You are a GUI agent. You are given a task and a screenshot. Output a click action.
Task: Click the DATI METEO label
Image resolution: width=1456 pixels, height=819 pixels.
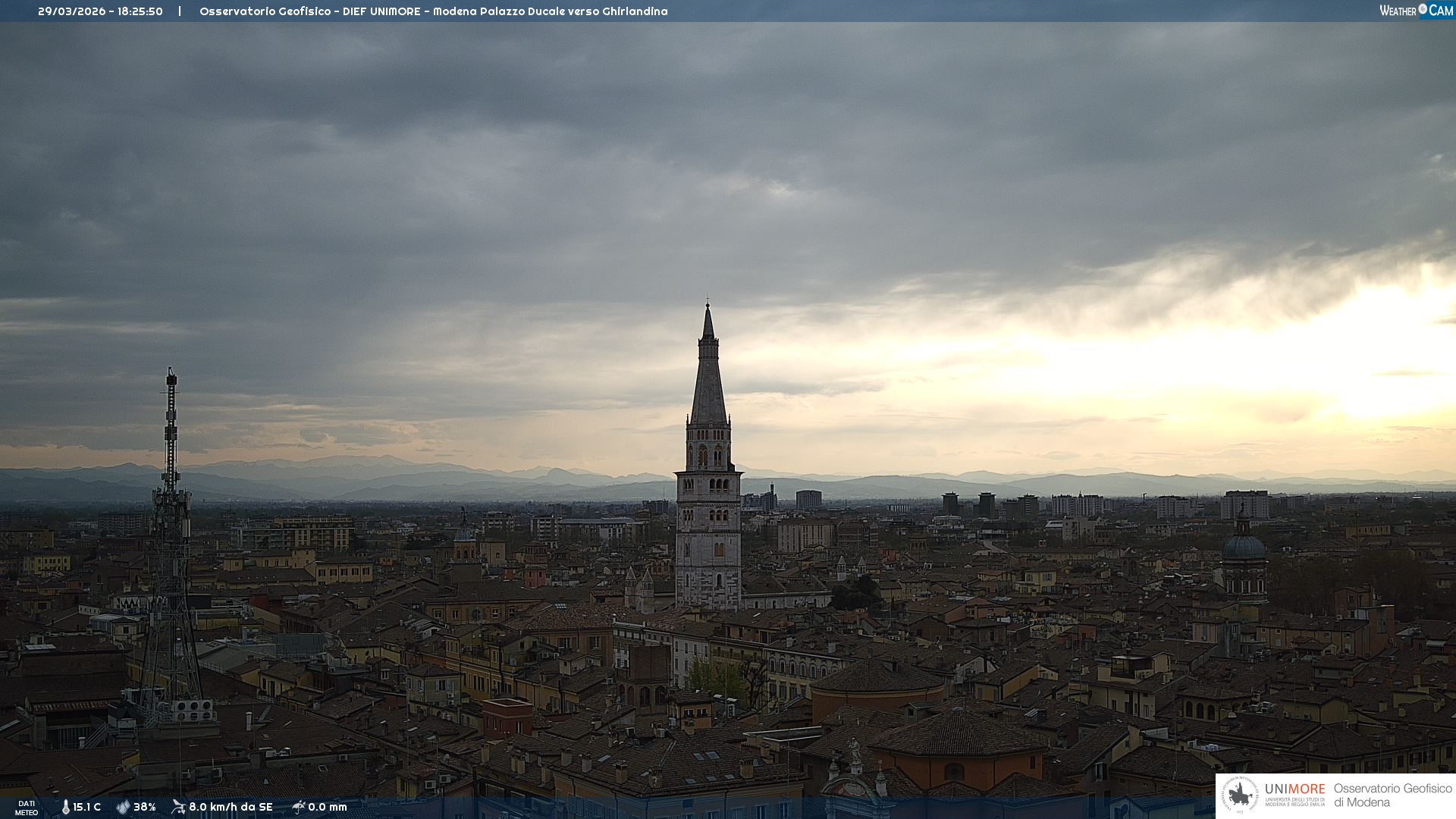(27, 808)
